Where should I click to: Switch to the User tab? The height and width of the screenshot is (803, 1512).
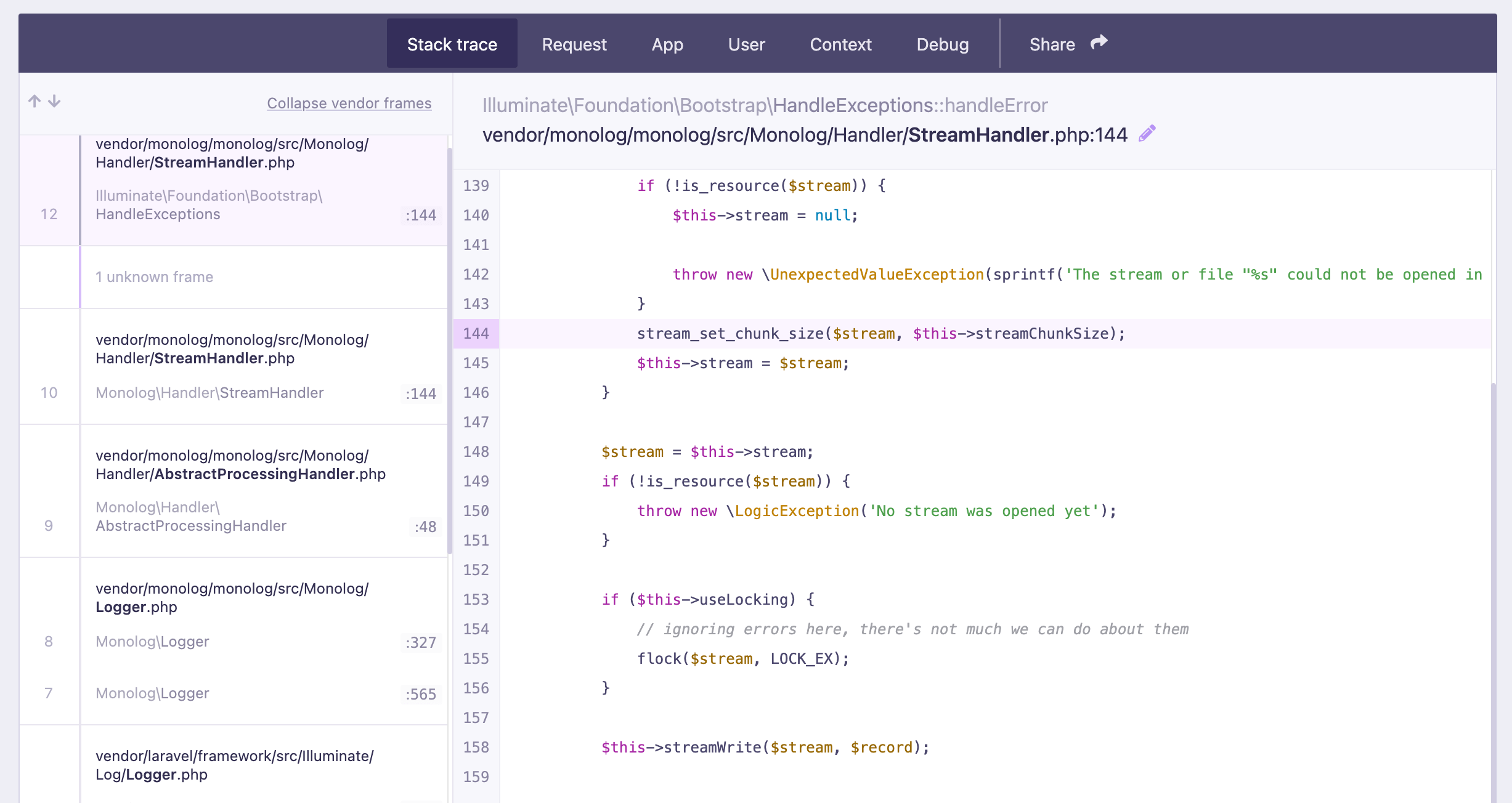746,44
